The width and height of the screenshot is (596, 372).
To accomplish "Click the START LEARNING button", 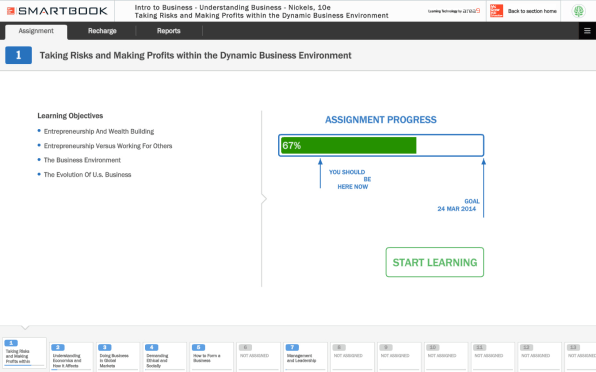I will 435,262.
